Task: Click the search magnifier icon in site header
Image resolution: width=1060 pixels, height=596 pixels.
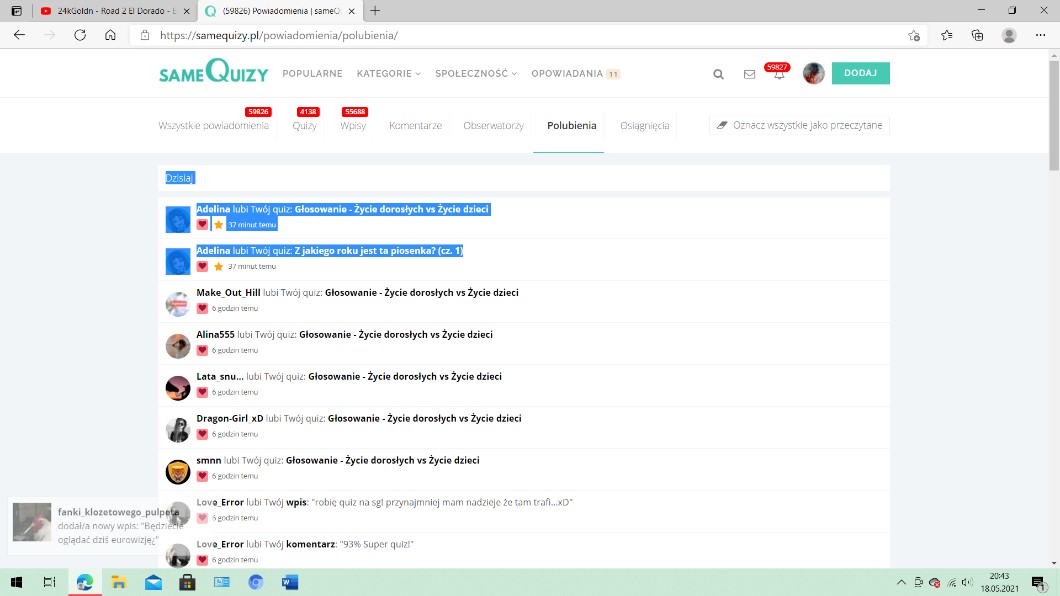Action: pyautogui.click(x=718, y=74)
